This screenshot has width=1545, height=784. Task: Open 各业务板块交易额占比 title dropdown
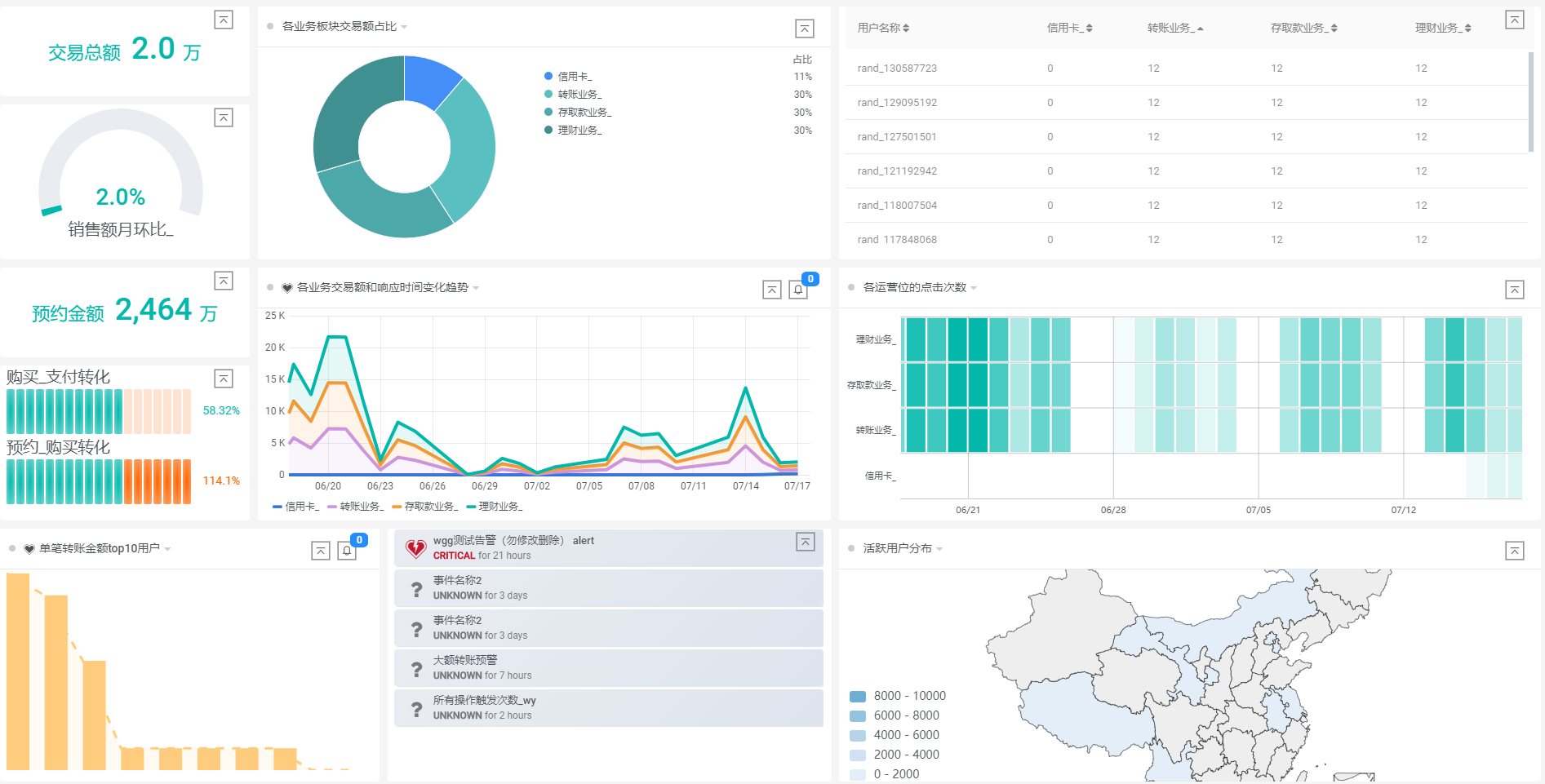[x=404, y=27]
